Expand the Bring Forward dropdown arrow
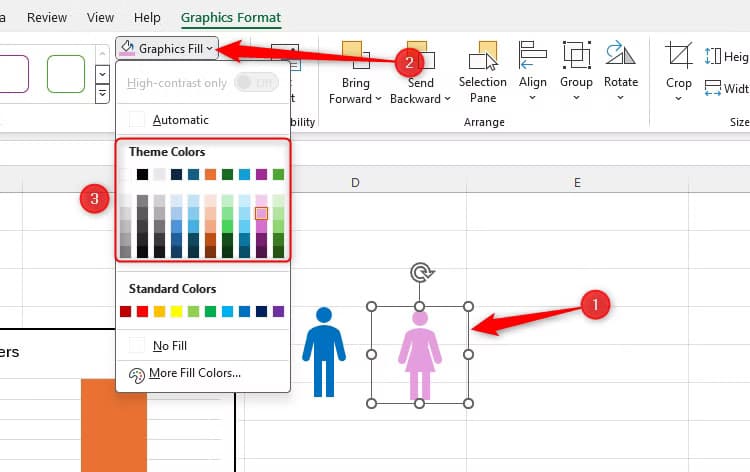This screenshot has width=750, height=472. (378, 99)
